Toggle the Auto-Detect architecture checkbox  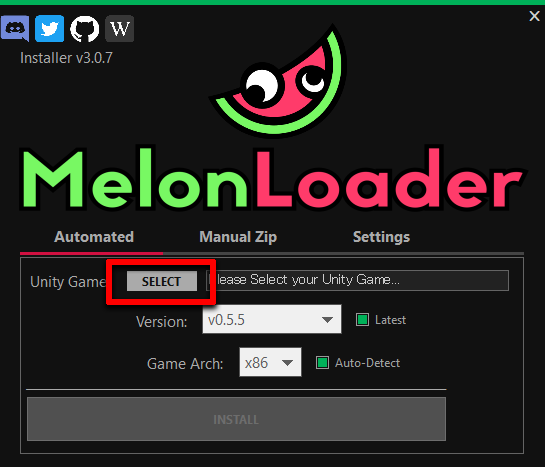click(x=322, y=362)
